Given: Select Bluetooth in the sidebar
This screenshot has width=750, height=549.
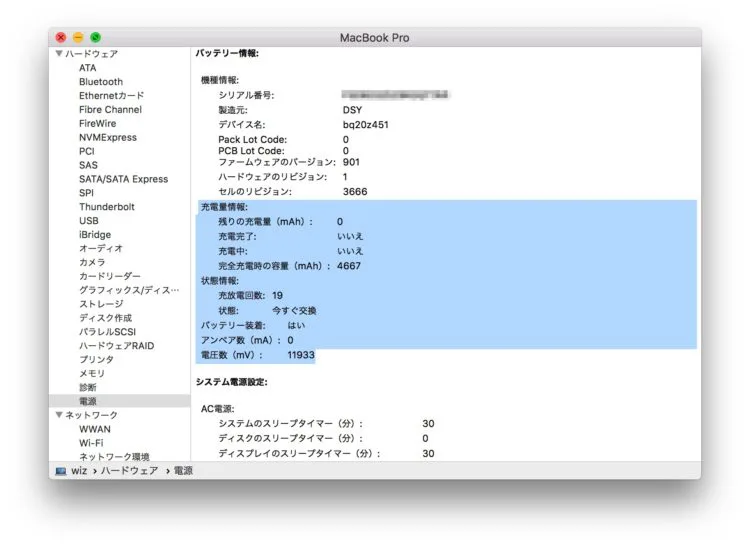Looking at the screenshot, I should coord(101,82).
